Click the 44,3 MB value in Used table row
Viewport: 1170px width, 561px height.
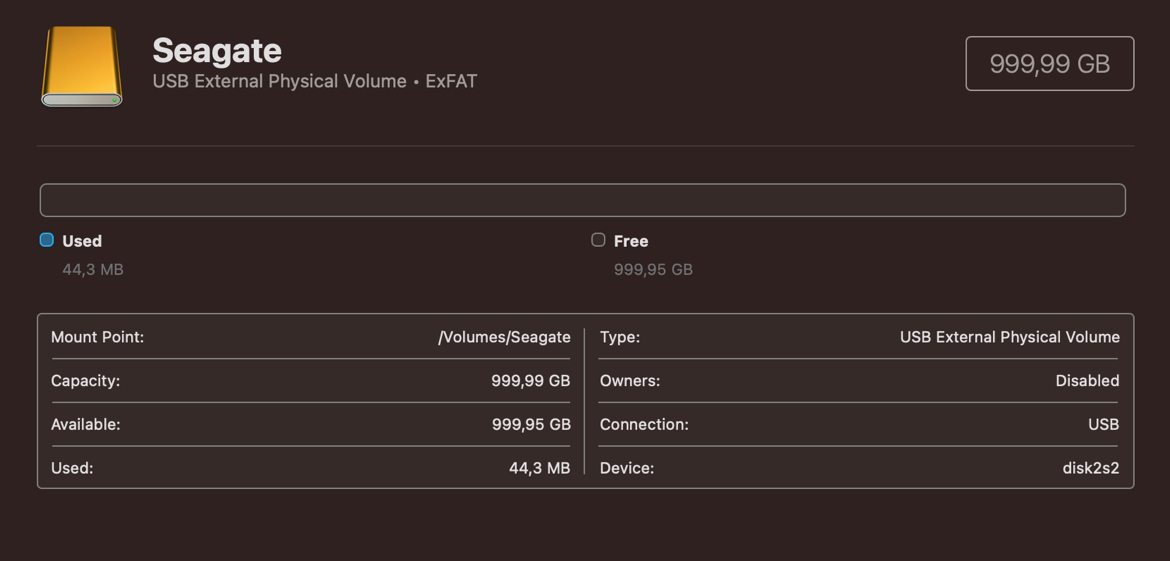539,468
